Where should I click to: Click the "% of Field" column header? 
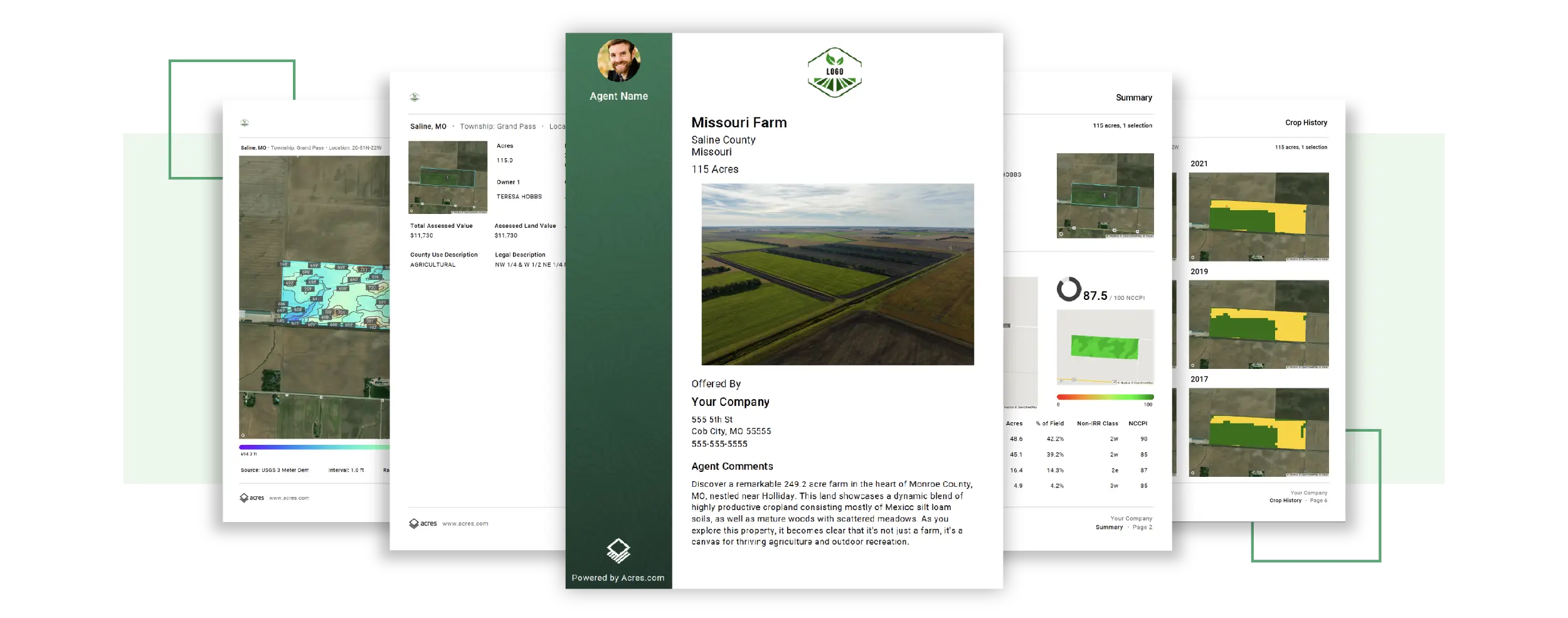1049,424
